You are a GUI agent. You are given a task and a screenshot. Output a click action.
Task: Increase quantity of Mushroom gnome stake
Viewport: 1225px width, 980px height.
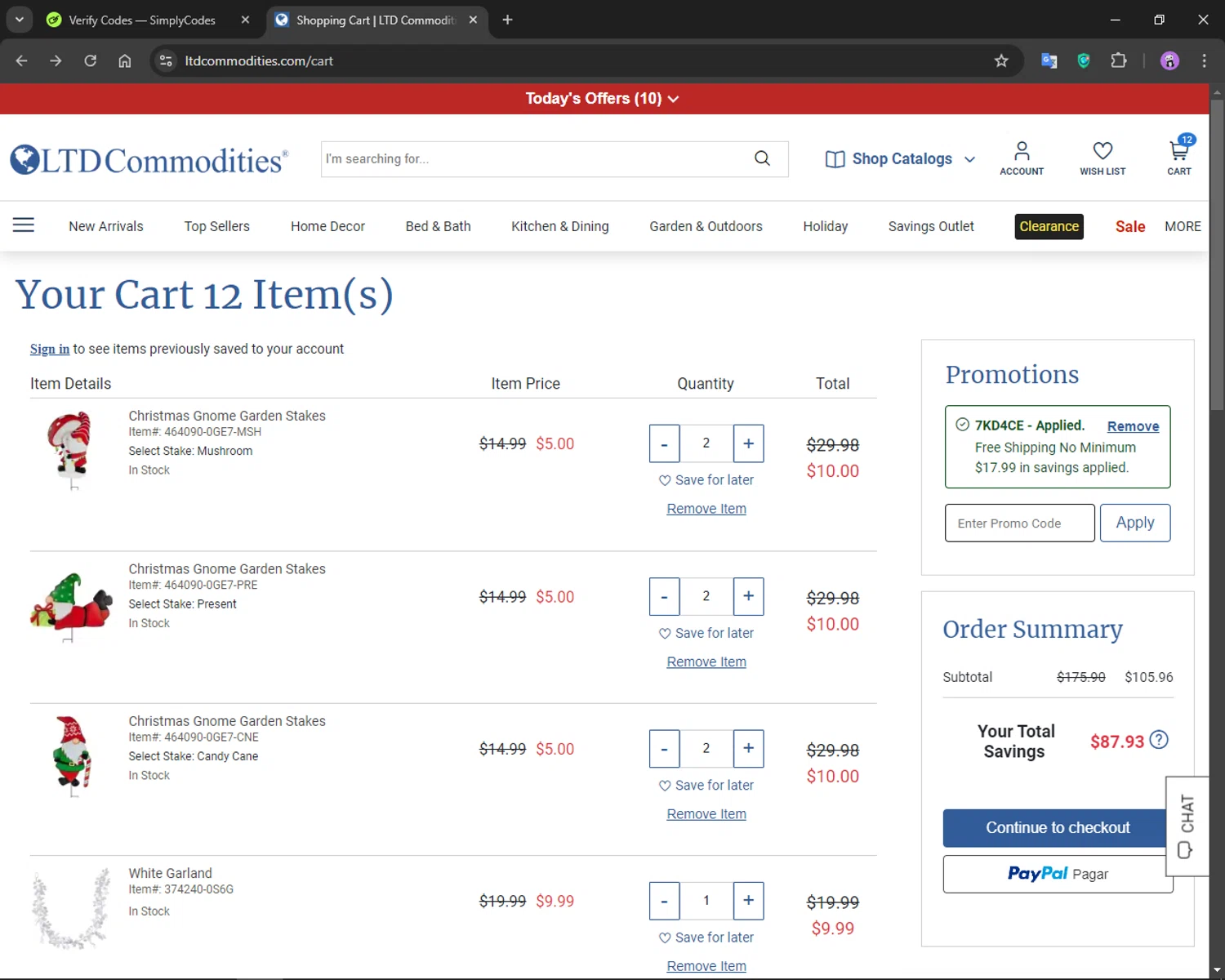(748, 443)
